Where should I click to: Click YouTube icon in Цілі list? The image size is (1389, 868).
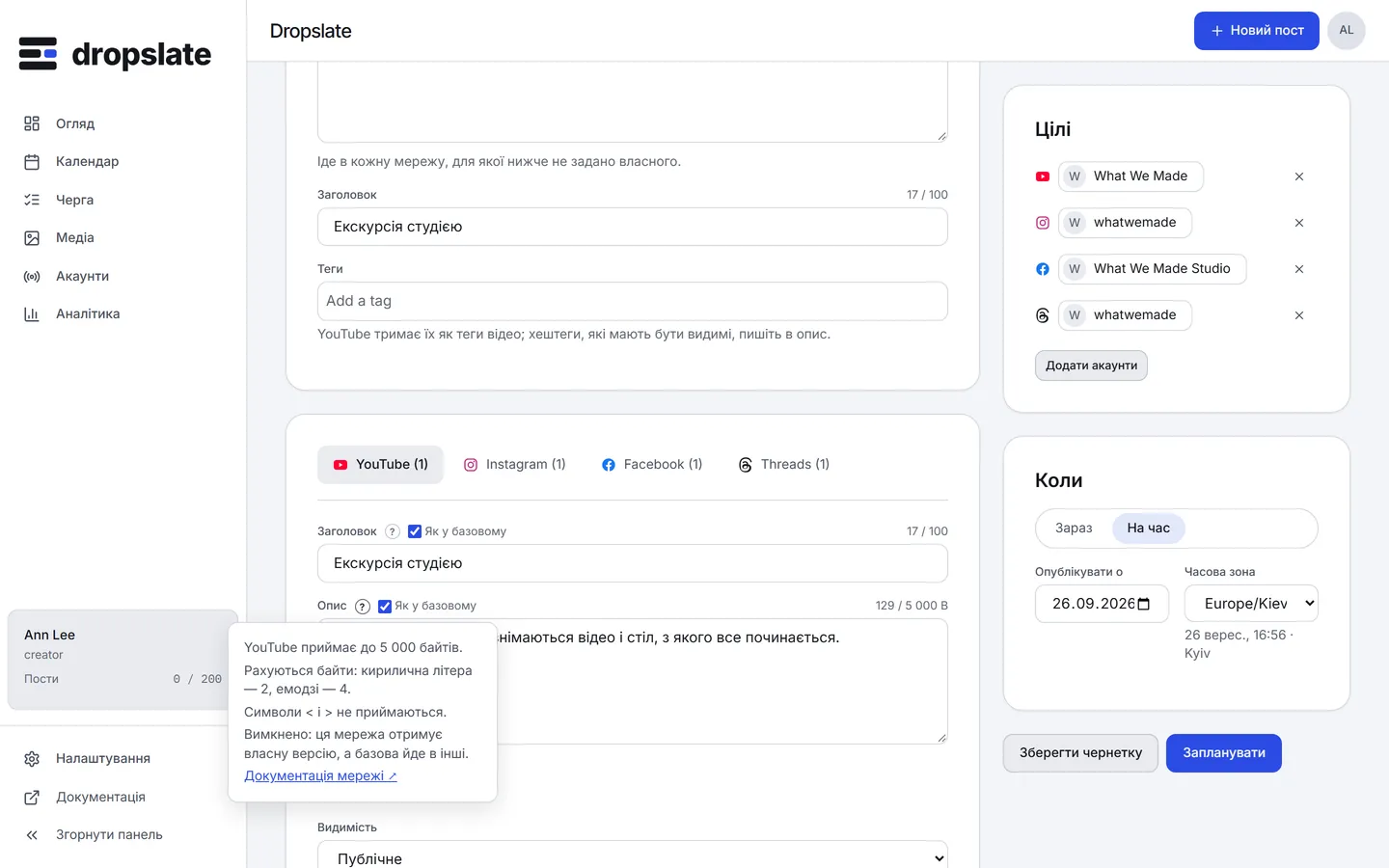[x=1043, y=176]
